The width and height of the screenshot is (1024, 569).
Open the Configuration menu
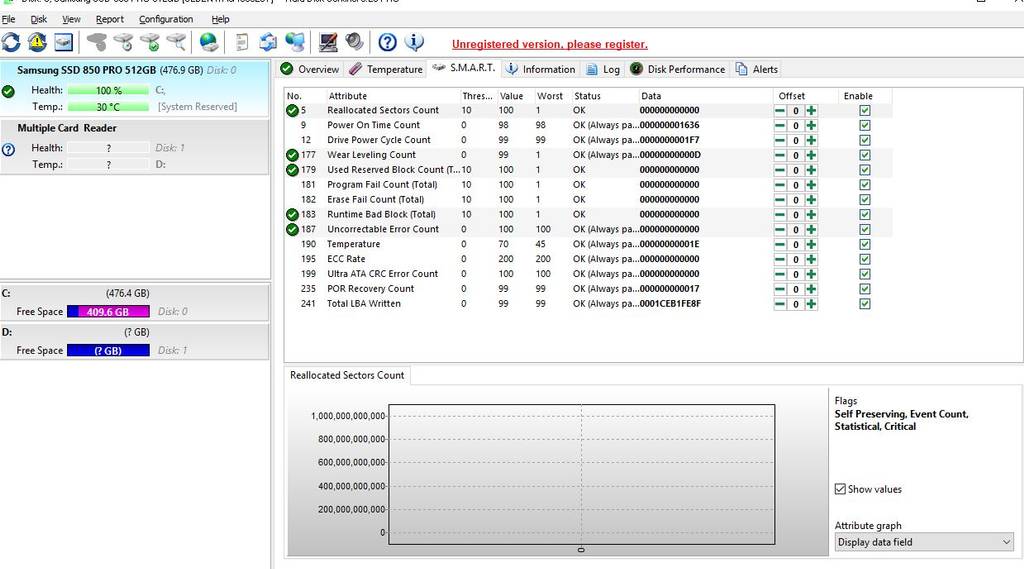pos(166,19)
